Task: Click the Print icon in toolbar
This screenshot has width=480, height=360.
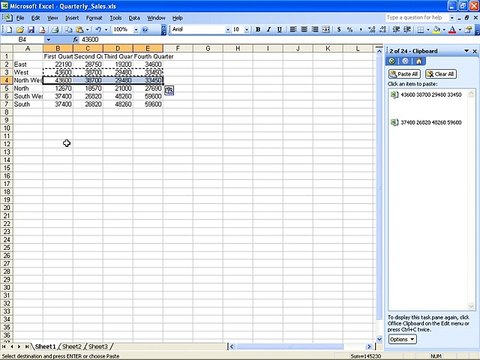Action: click(x=55, y=30)
